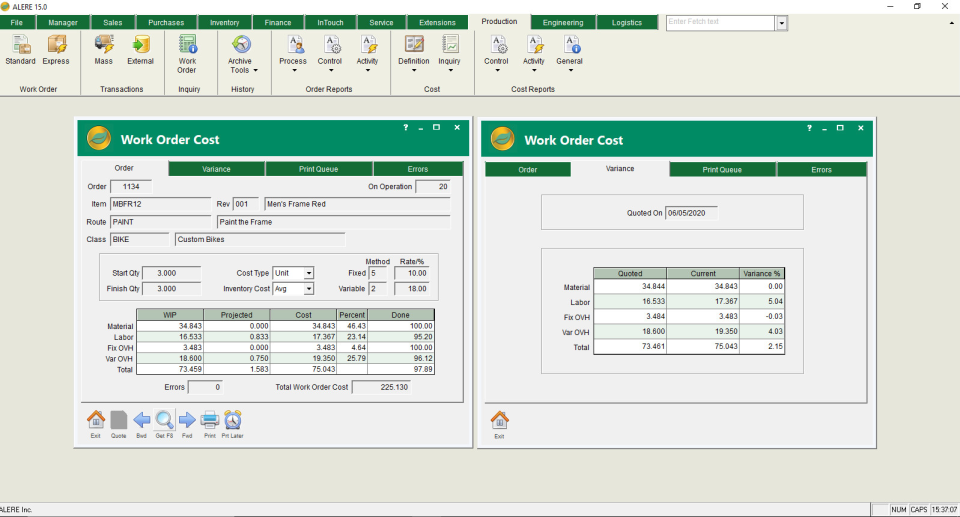Viewport: 960px width, 517px height.
Task: Open the Inventory Cost dropdown
Action: pos(309,289)
